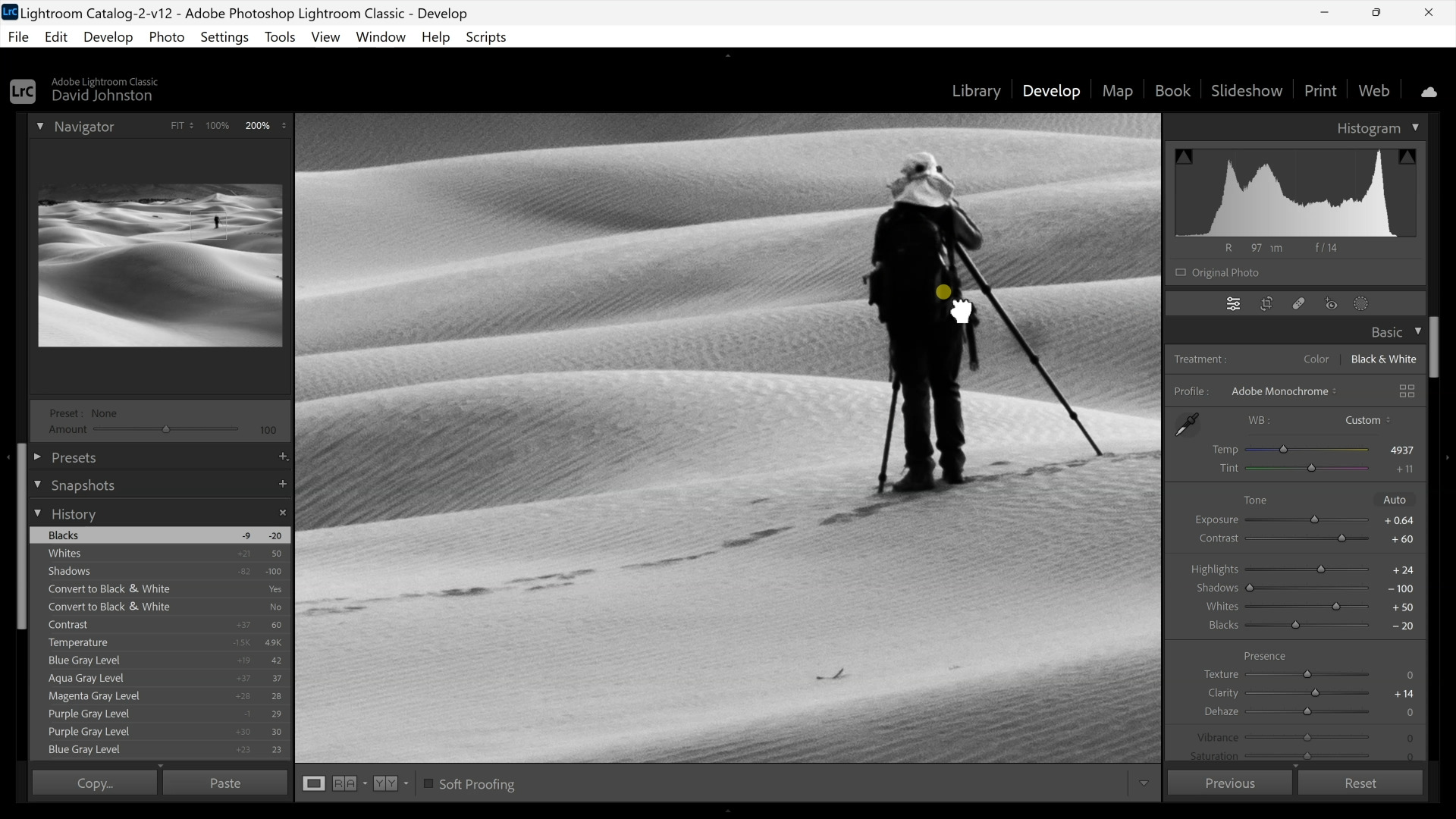Click the Auto tone button
Image resolution: width=1456 pixels, height=819 pixels.
click(x=1395, y=500)
